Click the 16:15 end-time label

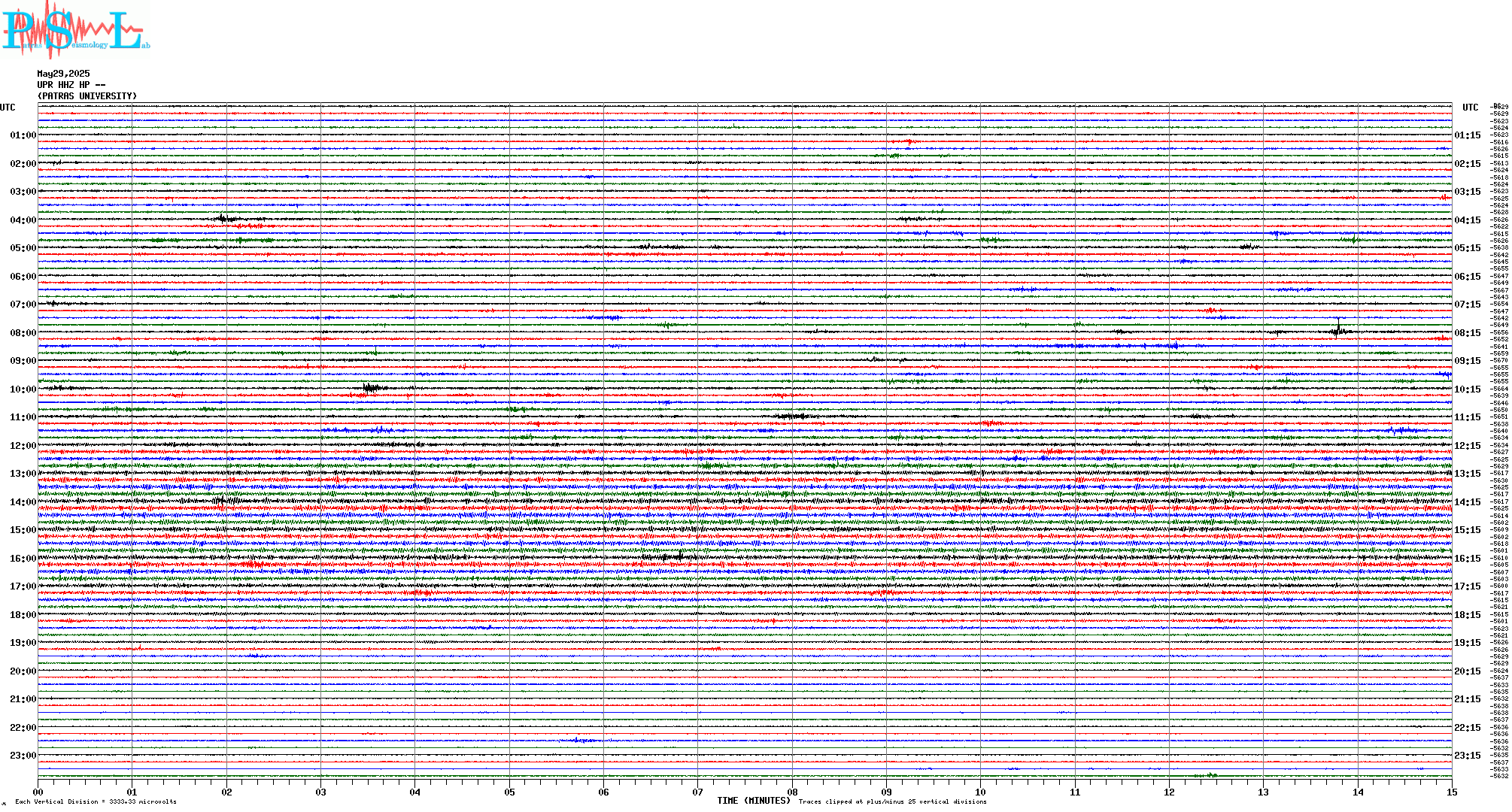coord(1468,559)
